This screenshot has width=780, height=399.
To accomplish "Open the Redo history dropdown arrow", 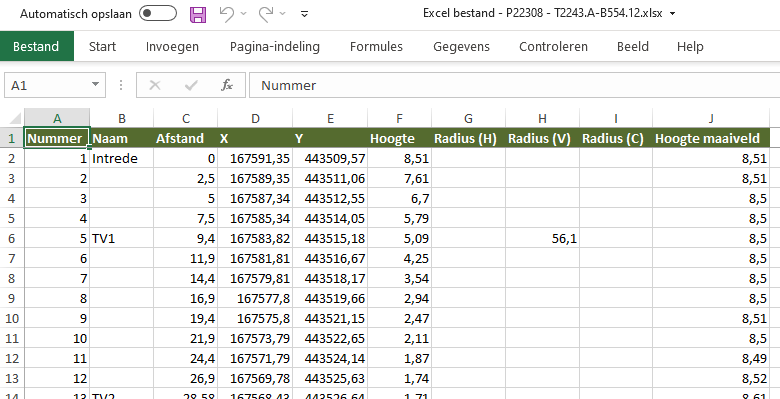I will point(283,14).
